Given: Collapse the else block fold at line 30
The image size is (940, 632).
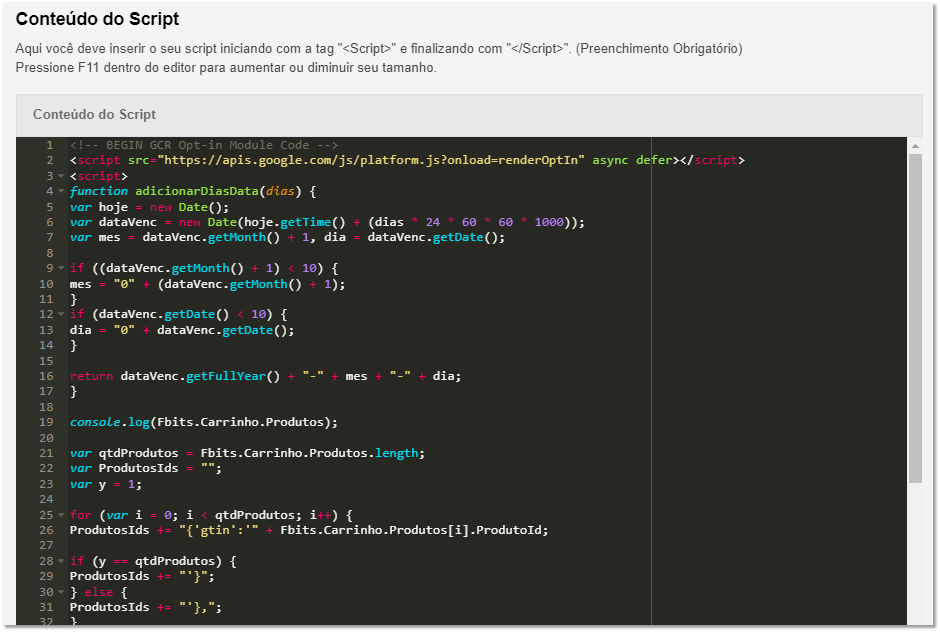Looking at the screenshot, I should tap(61, 592).
